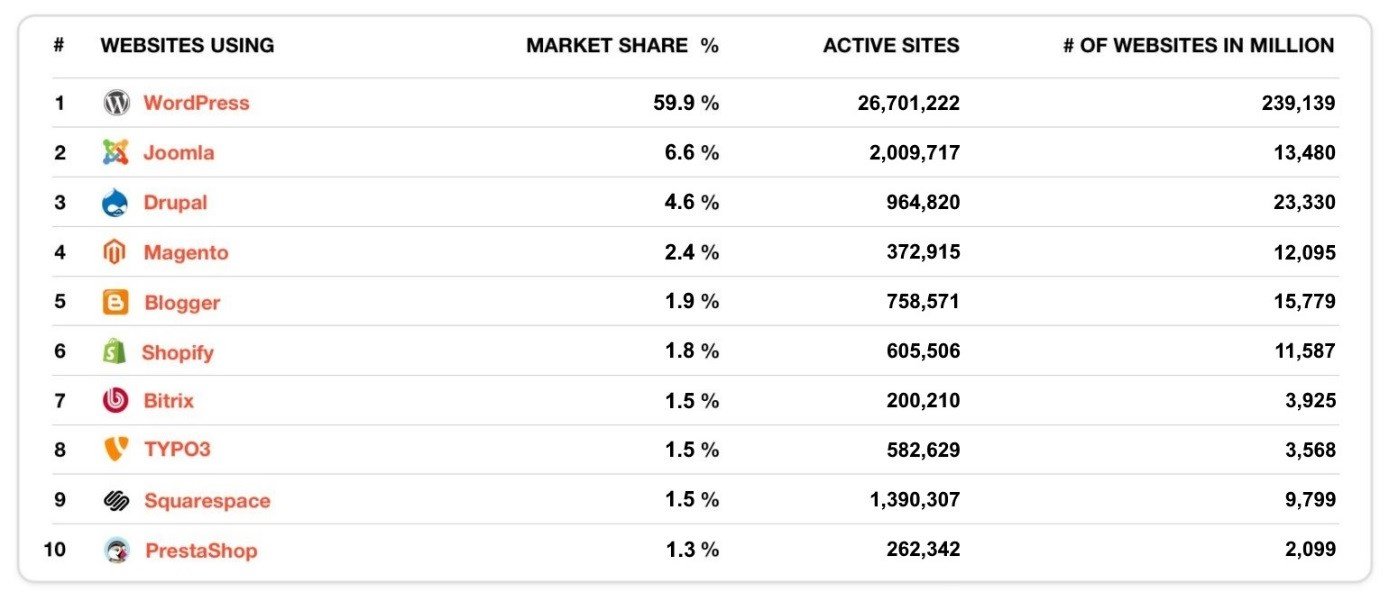Click the TYPO3 logo icon
The image size is (1389, 601).
[x=116, y=450]
